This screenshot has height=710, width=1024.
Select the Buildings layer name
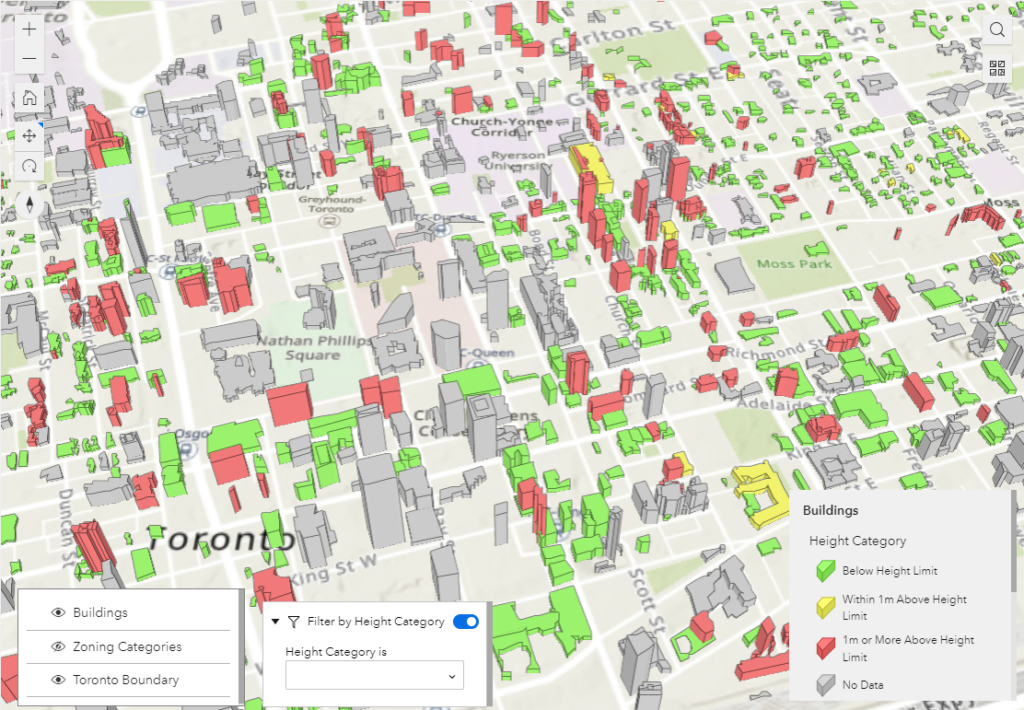tap(100, 612)
